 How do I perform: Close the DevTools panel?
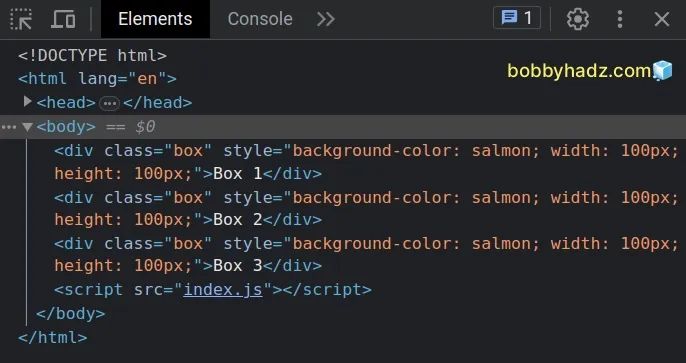(x=662, y=19)
